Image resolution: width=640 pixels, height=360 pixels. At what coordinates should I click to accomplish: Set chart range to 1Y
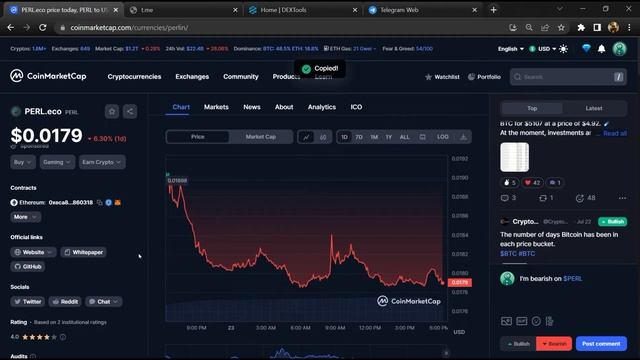pyautogui.click(x=389, y=137)
